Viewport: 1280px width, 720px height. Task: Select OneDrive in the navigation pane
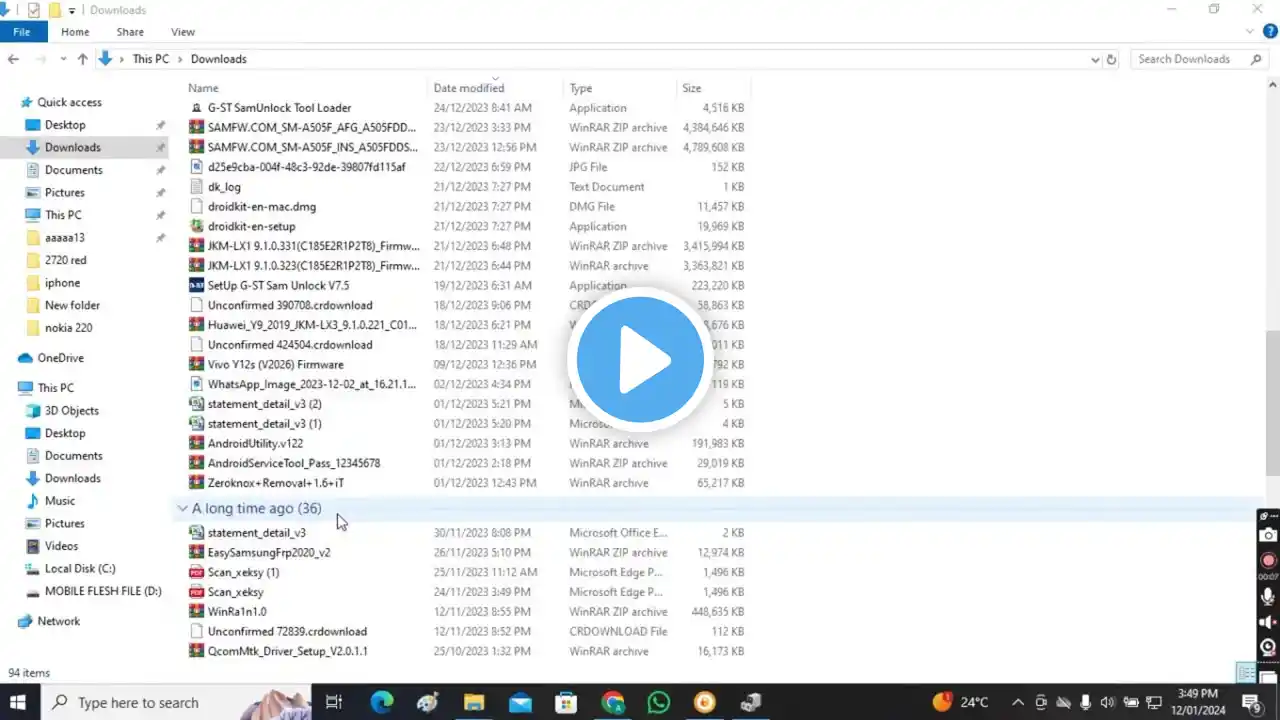[x=60, y=358]
